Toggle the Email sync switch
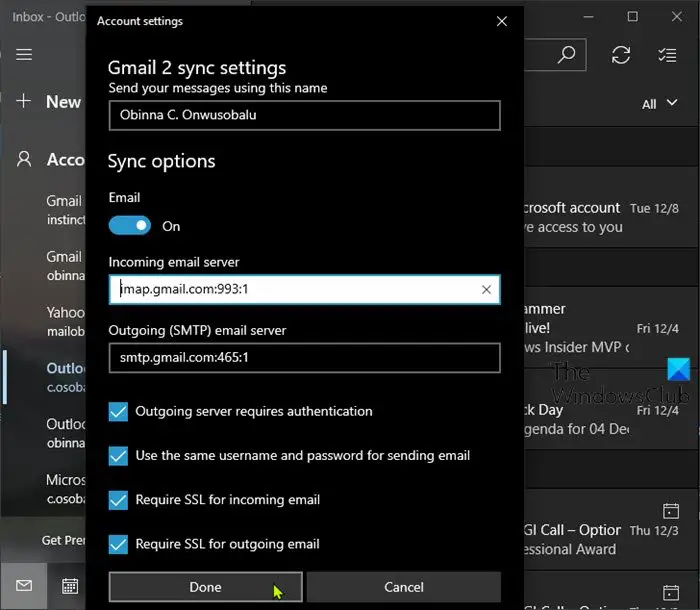 [x=129, y=226]
